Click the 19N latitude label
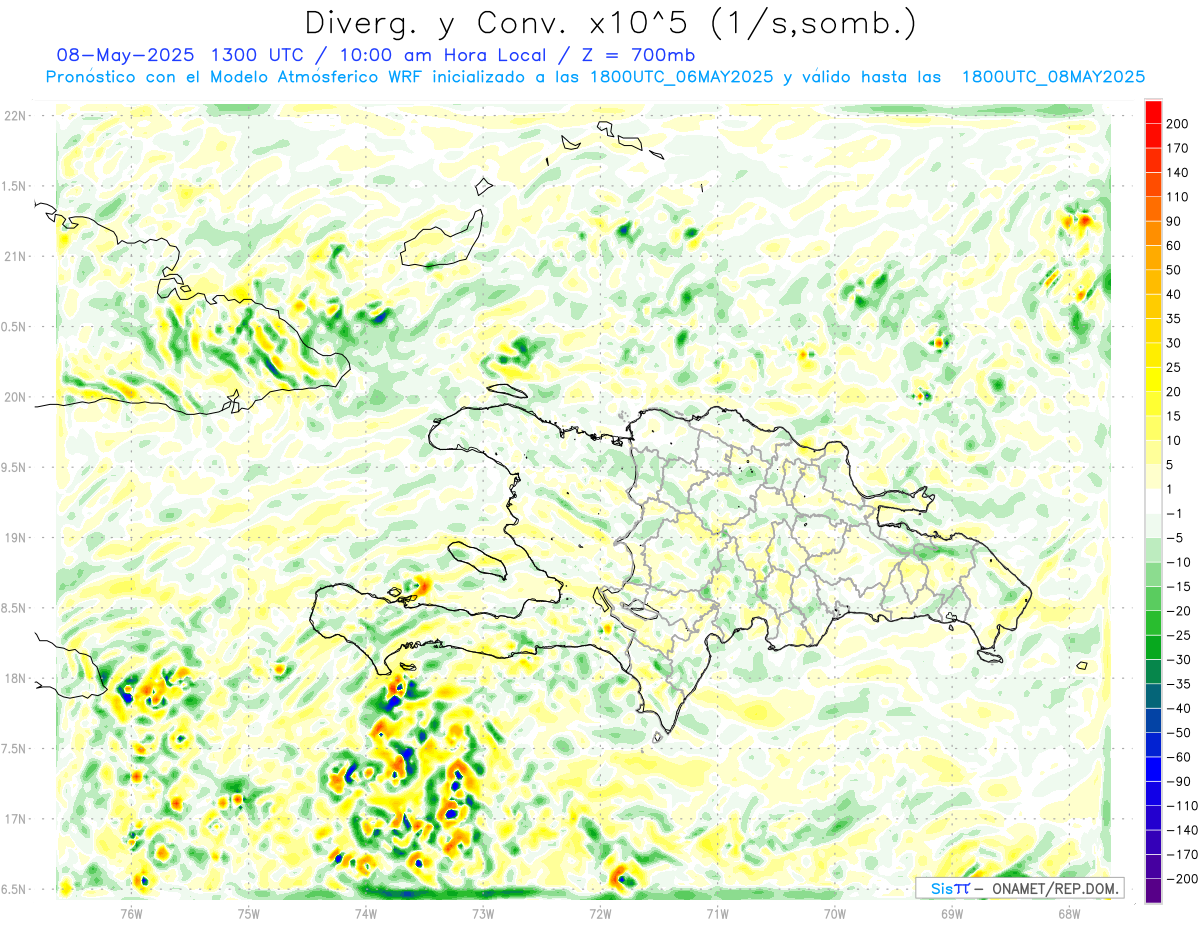This screenshot has width=1200, height=927. (14, 538)
